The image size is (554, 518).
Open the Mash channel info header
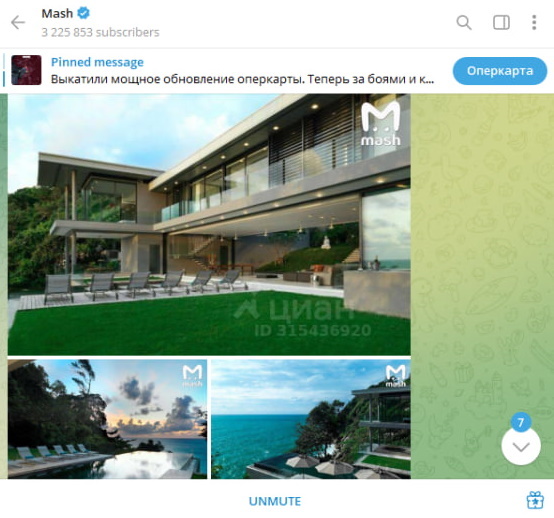[x=100, y=23]
